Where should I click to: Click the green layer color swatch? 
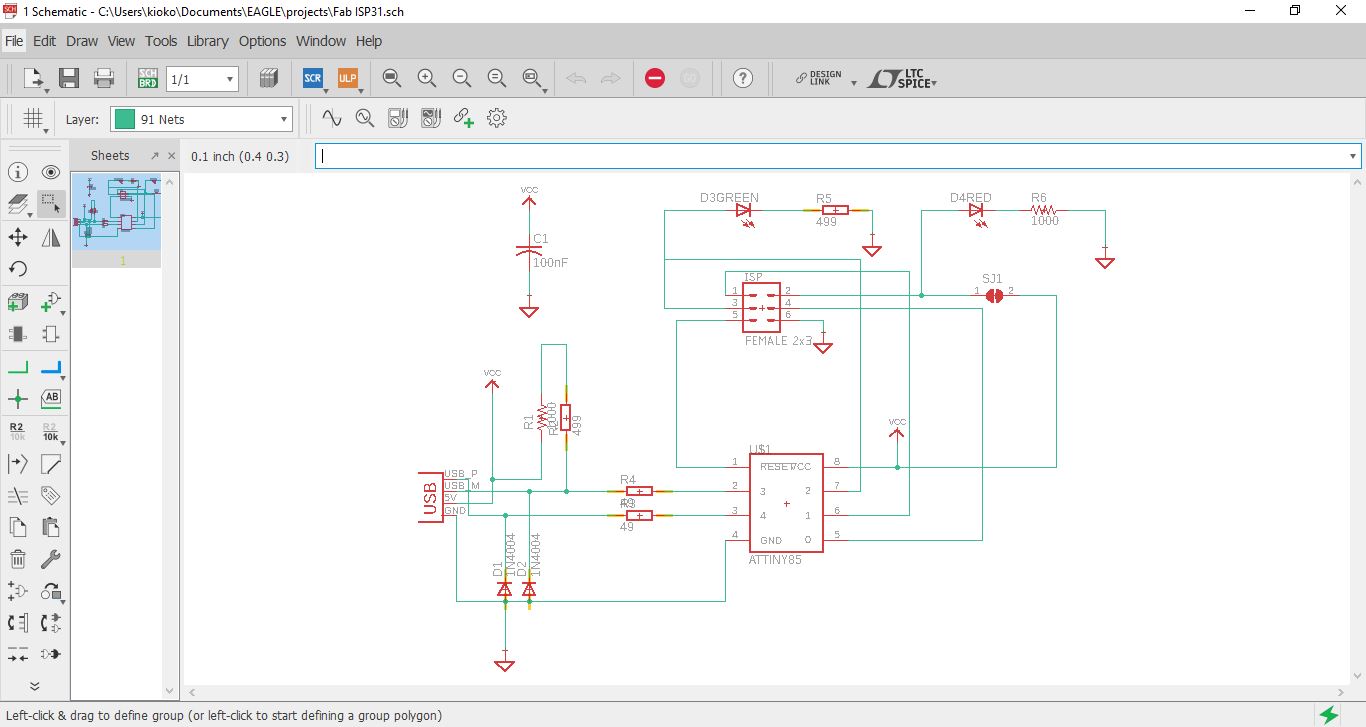click(124, 119)
